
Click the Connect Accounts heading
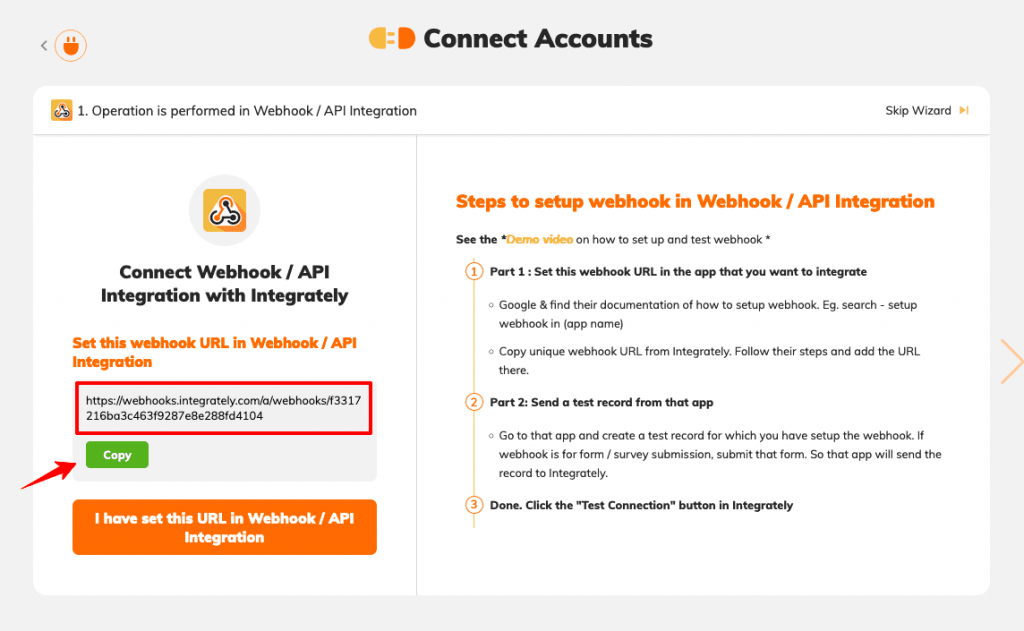537,39
